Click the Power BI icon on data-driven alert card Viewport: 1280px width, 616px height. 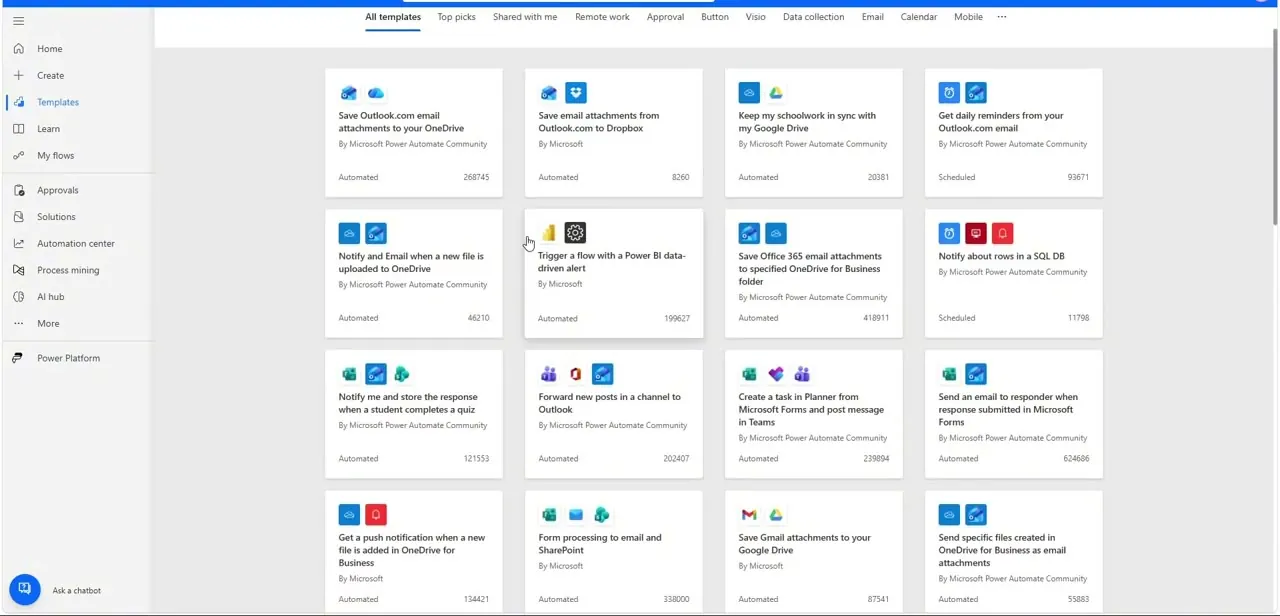(548, 233)
